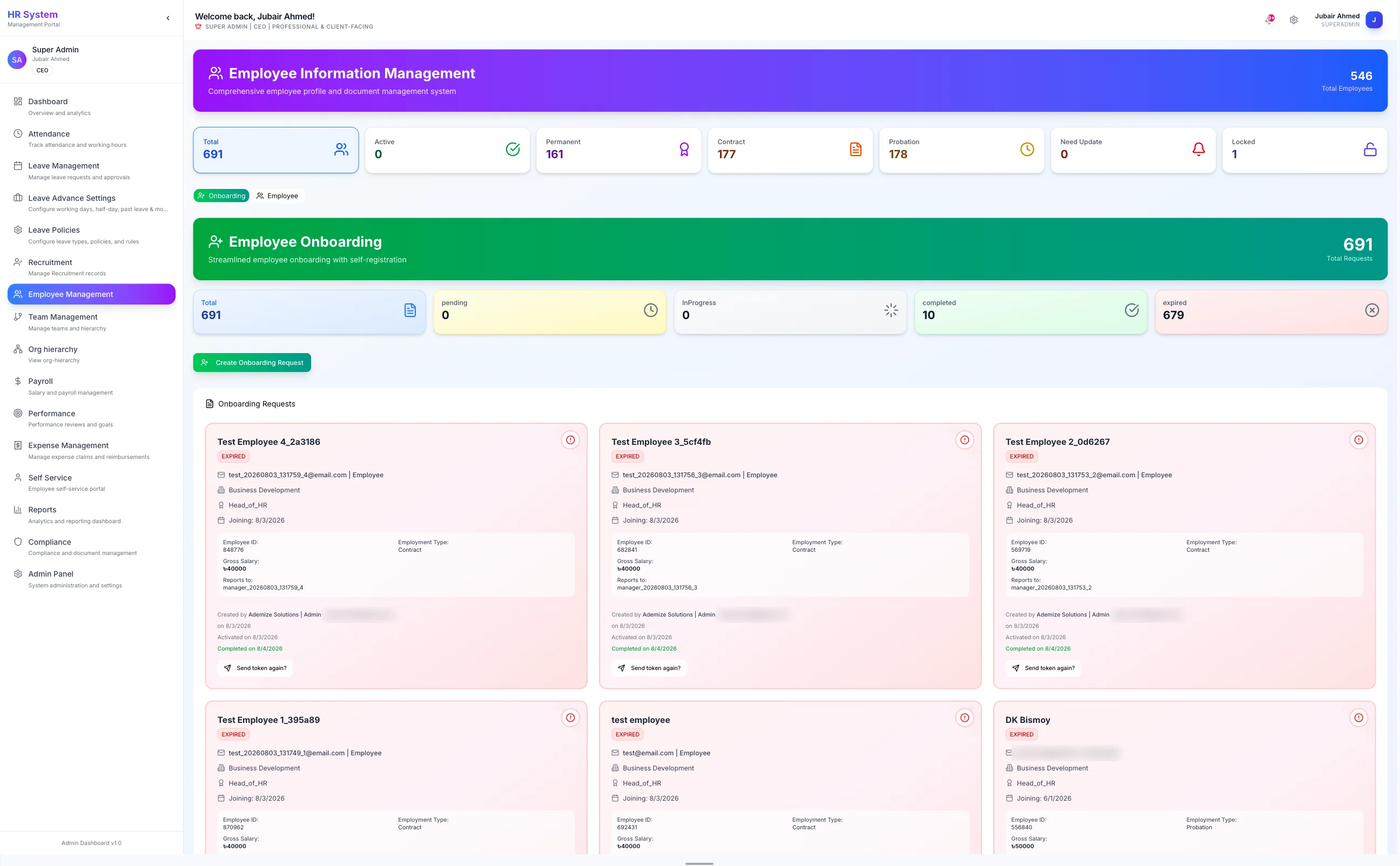
Task: Click alert icon on Test Employee 3_5cf4fb card
Action: click(x=965, y=440)
